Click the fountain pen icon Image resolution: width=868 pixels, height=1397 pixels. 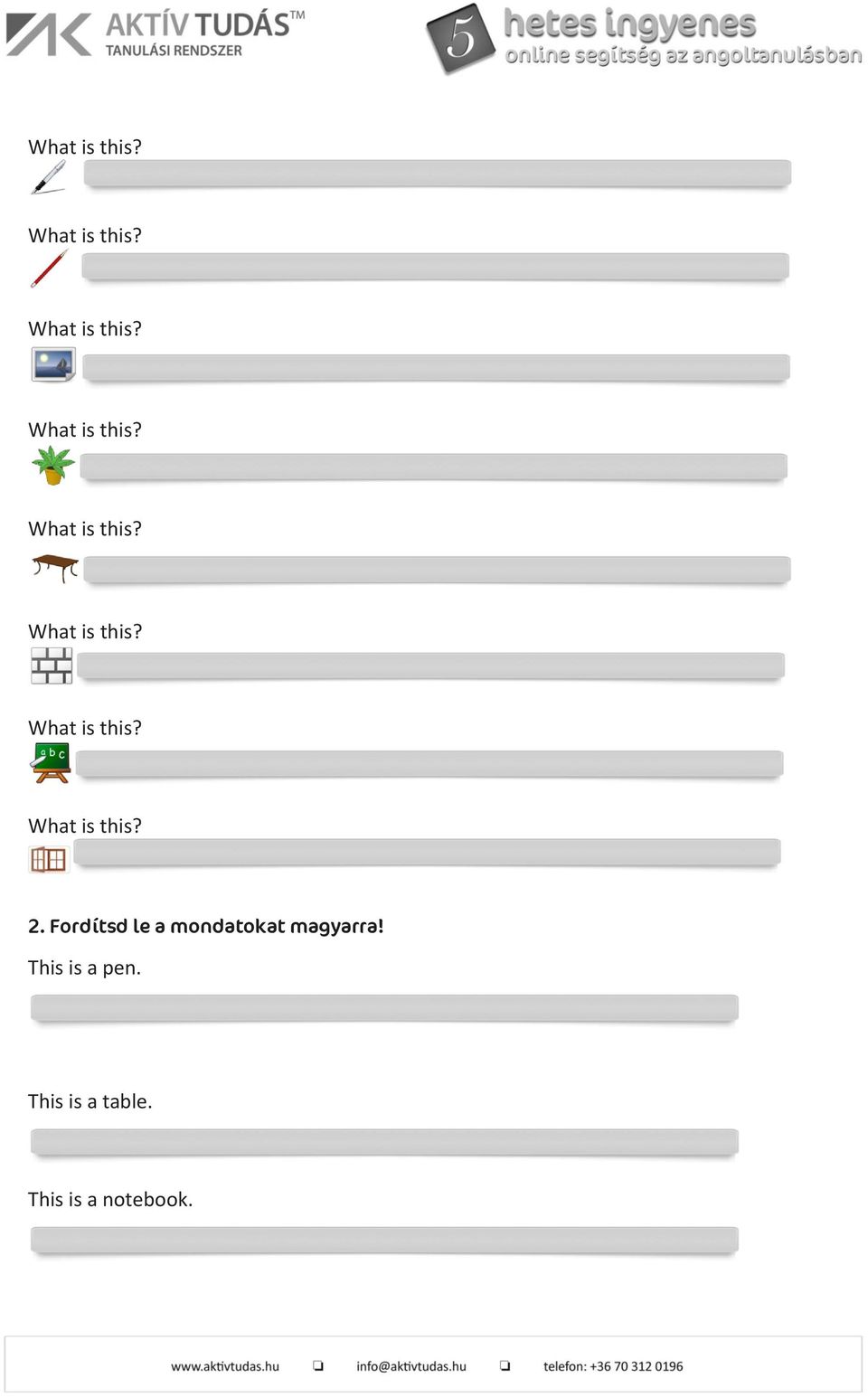point(49,177)
